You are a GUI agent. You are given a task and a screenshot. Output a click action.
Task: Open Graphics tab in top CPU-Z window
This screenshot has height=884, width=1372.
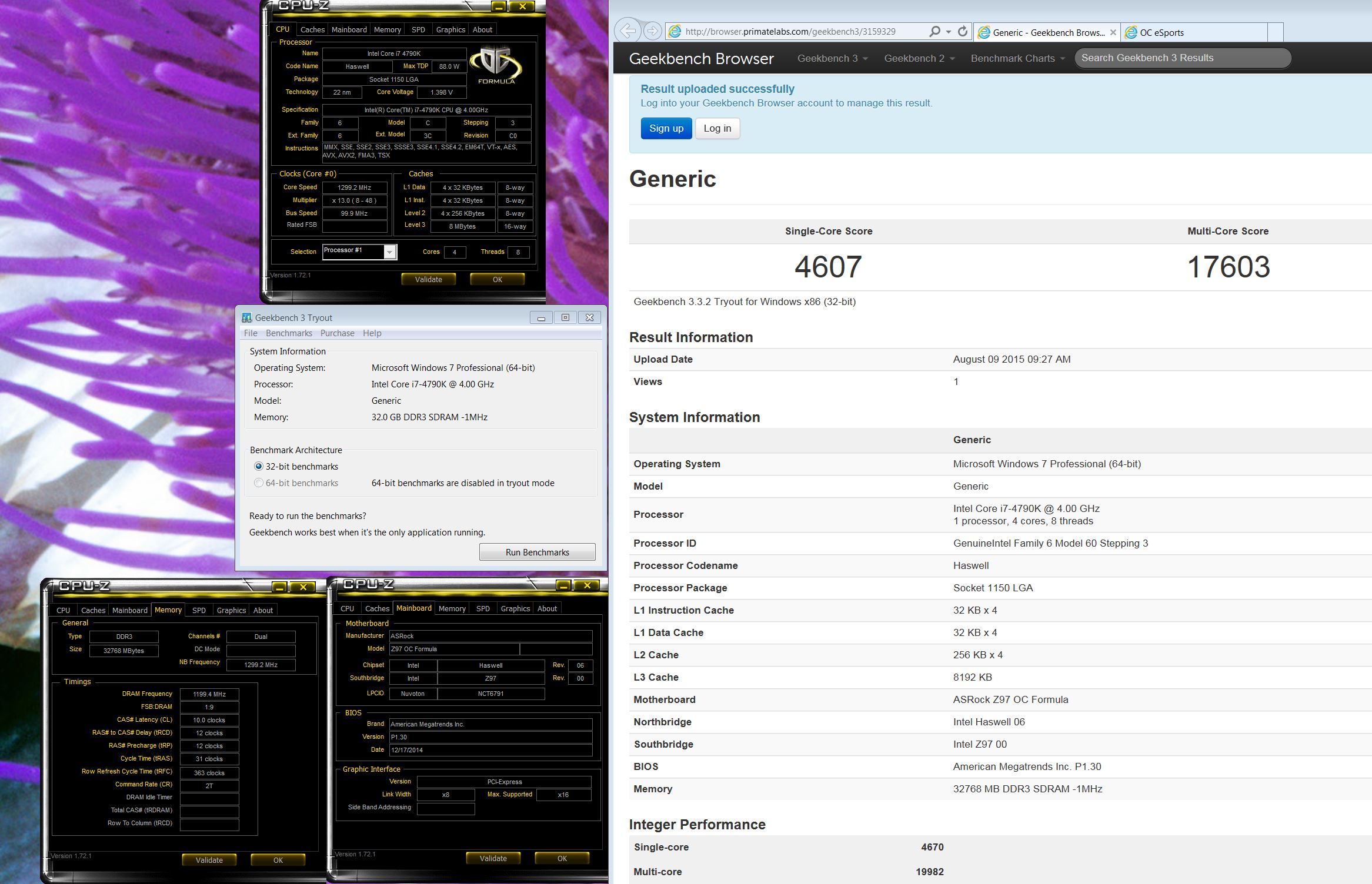coord(450,29)
